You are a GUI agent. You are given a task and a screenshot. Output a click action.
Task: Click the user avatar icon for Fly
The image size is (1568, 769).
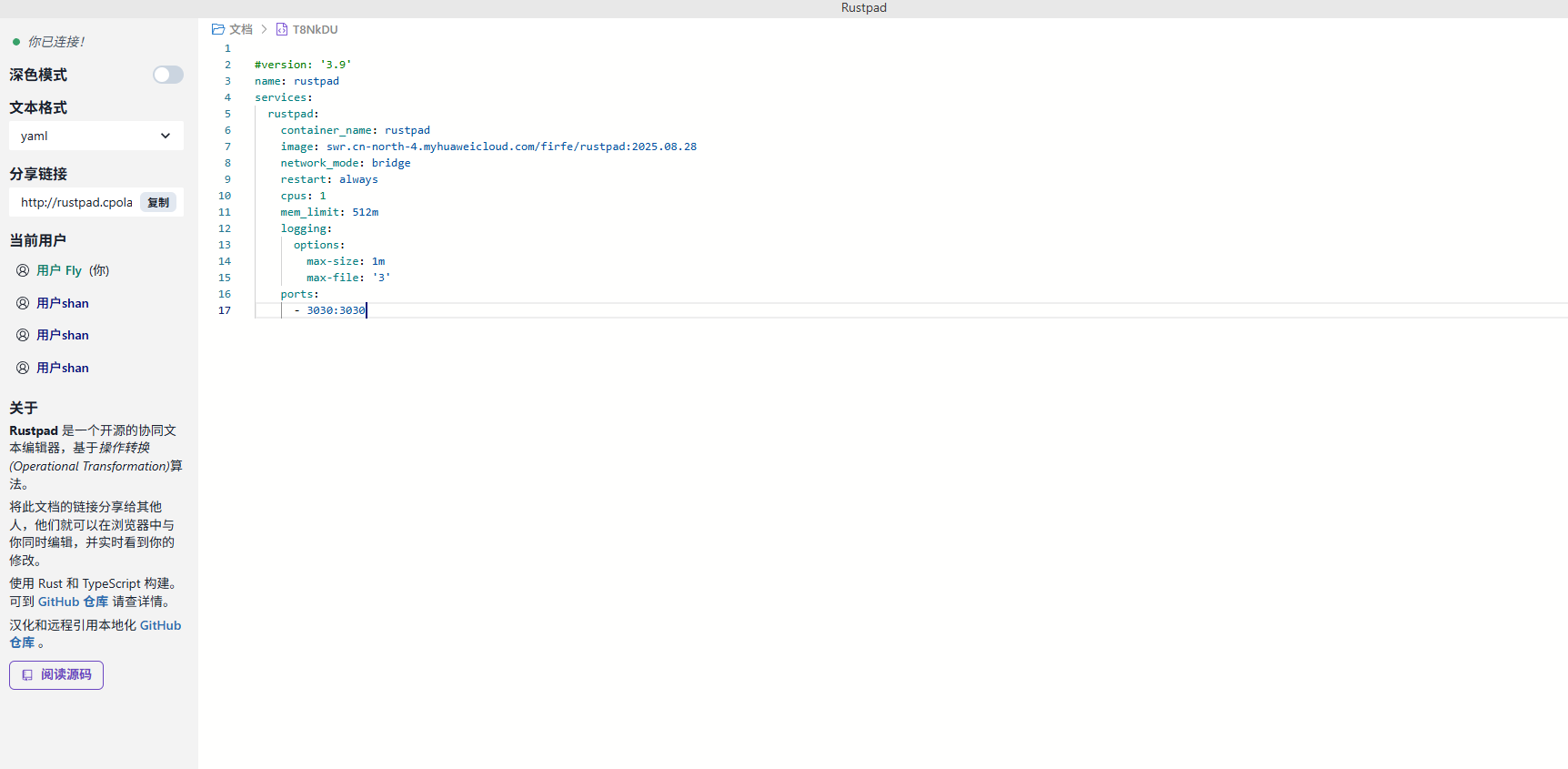click(x=23, y=270)
